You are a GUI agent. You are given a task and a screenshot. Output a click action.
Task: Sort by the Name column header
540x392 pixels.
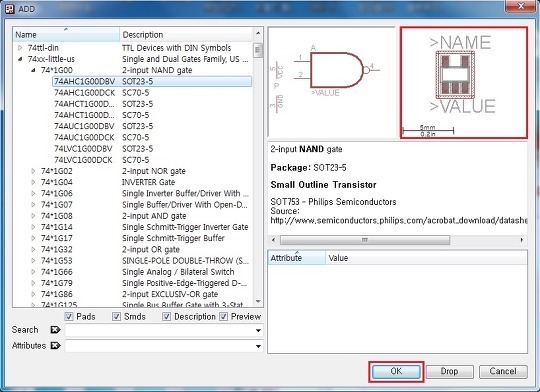point(66,34)
